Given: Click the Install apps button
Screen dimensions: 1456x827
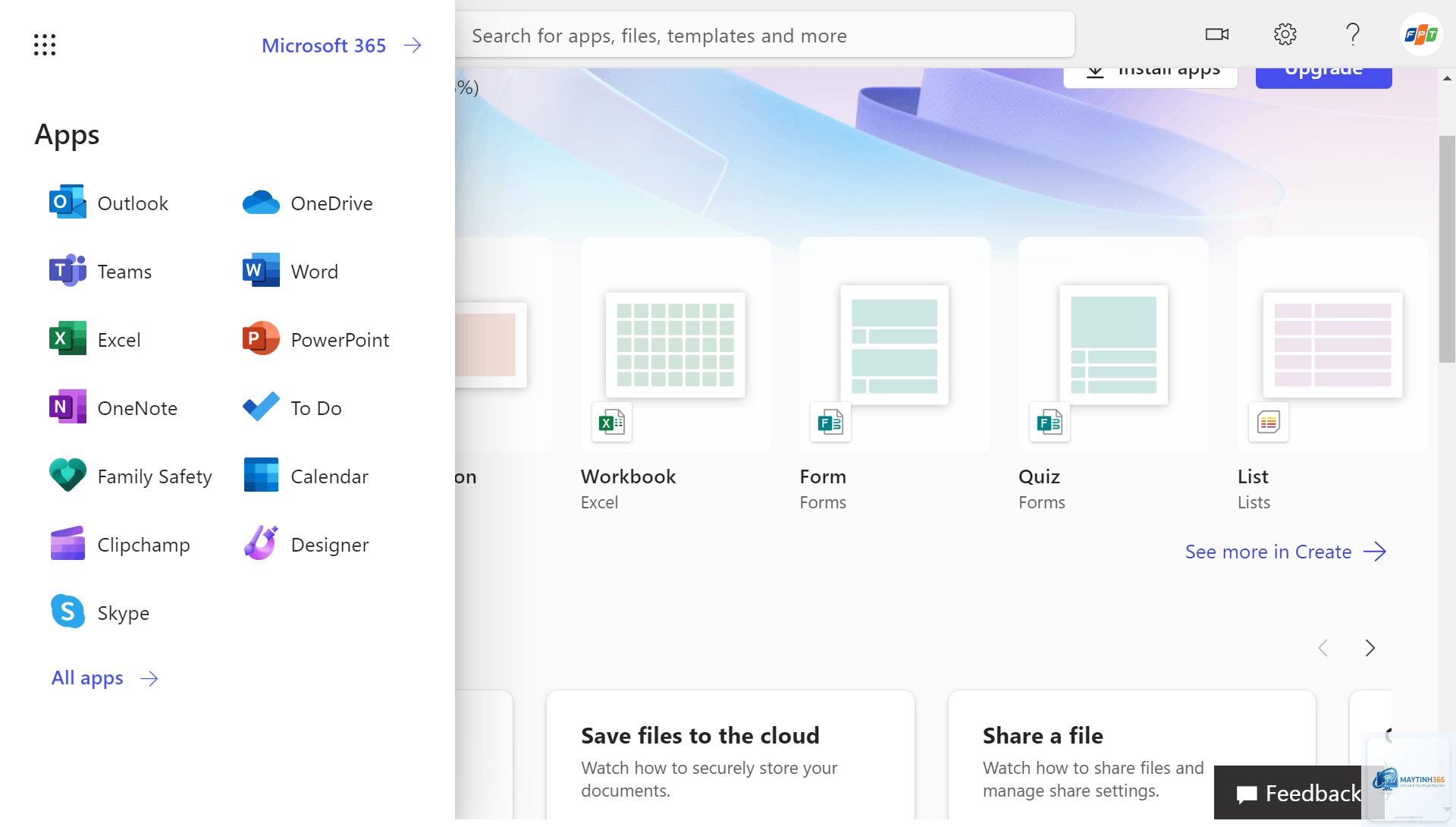Looking at the screenshot, I should pyautogui.click(x=1150, y=76).
